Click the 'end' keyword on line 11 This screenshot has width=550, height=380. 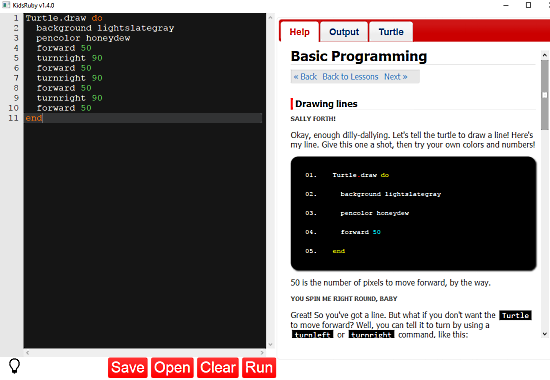[34, 118]
